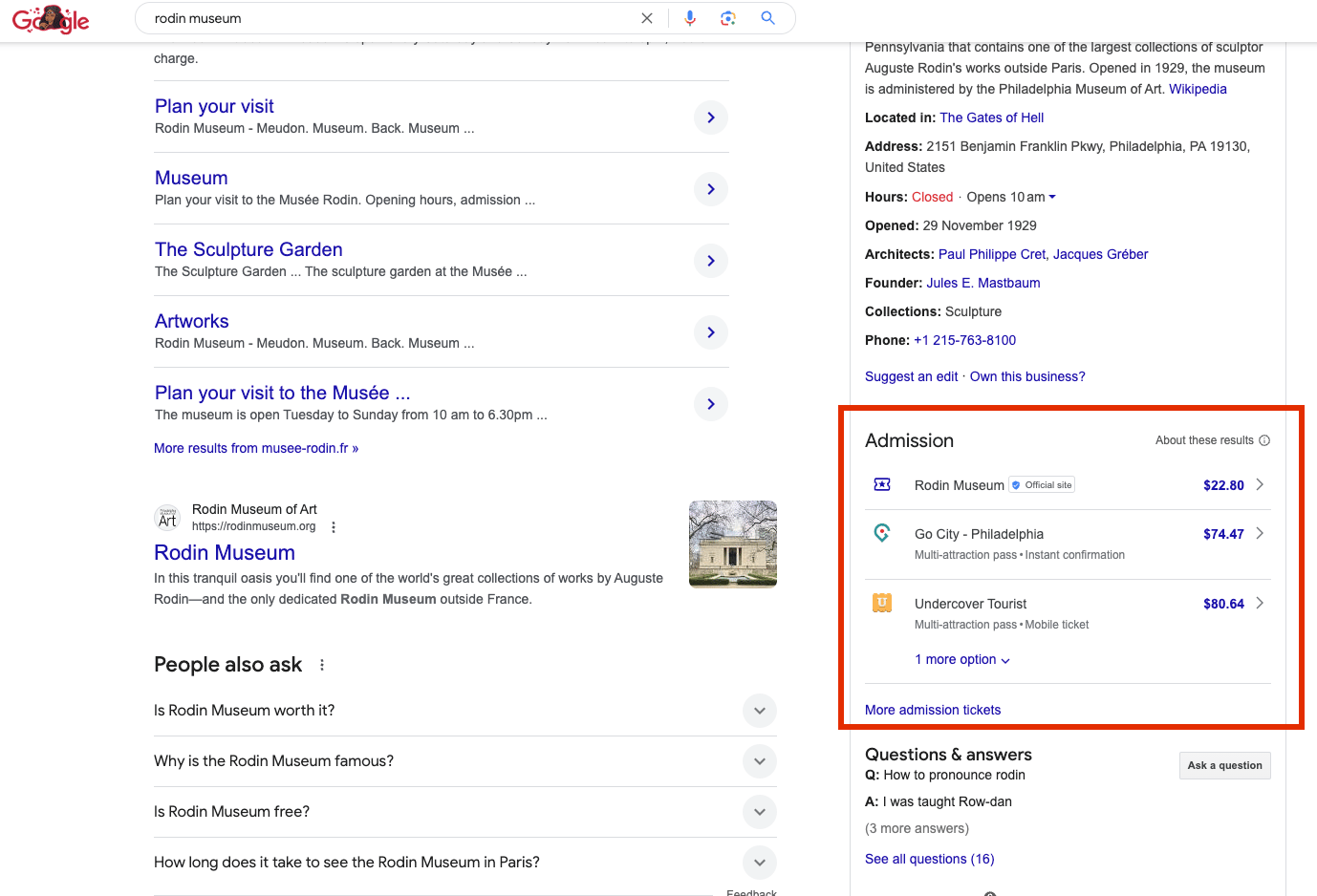The height and width of the screenshot is (896, 1317).
Task: Click the arrow beside the Museum sitelink
Action: coord(711,189)
